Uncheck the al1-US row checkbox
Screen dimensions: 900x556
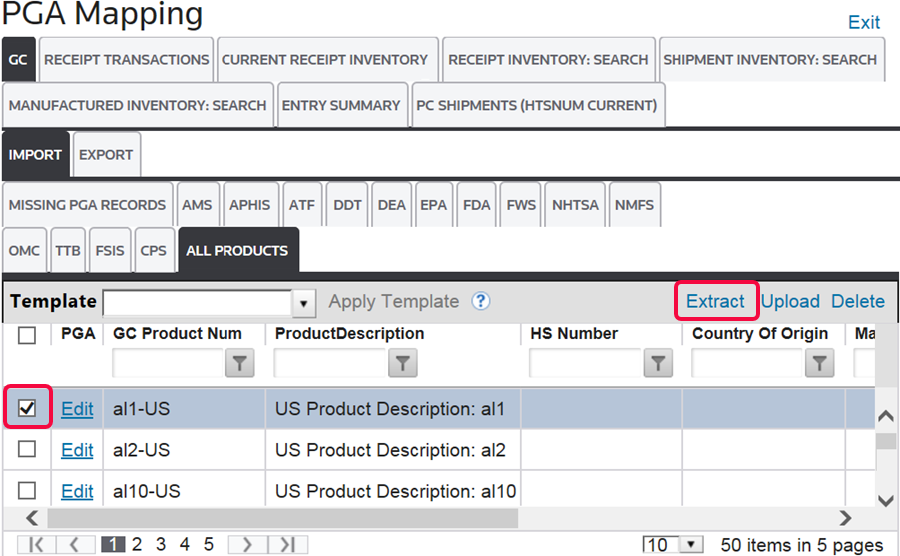pos(27,408)
